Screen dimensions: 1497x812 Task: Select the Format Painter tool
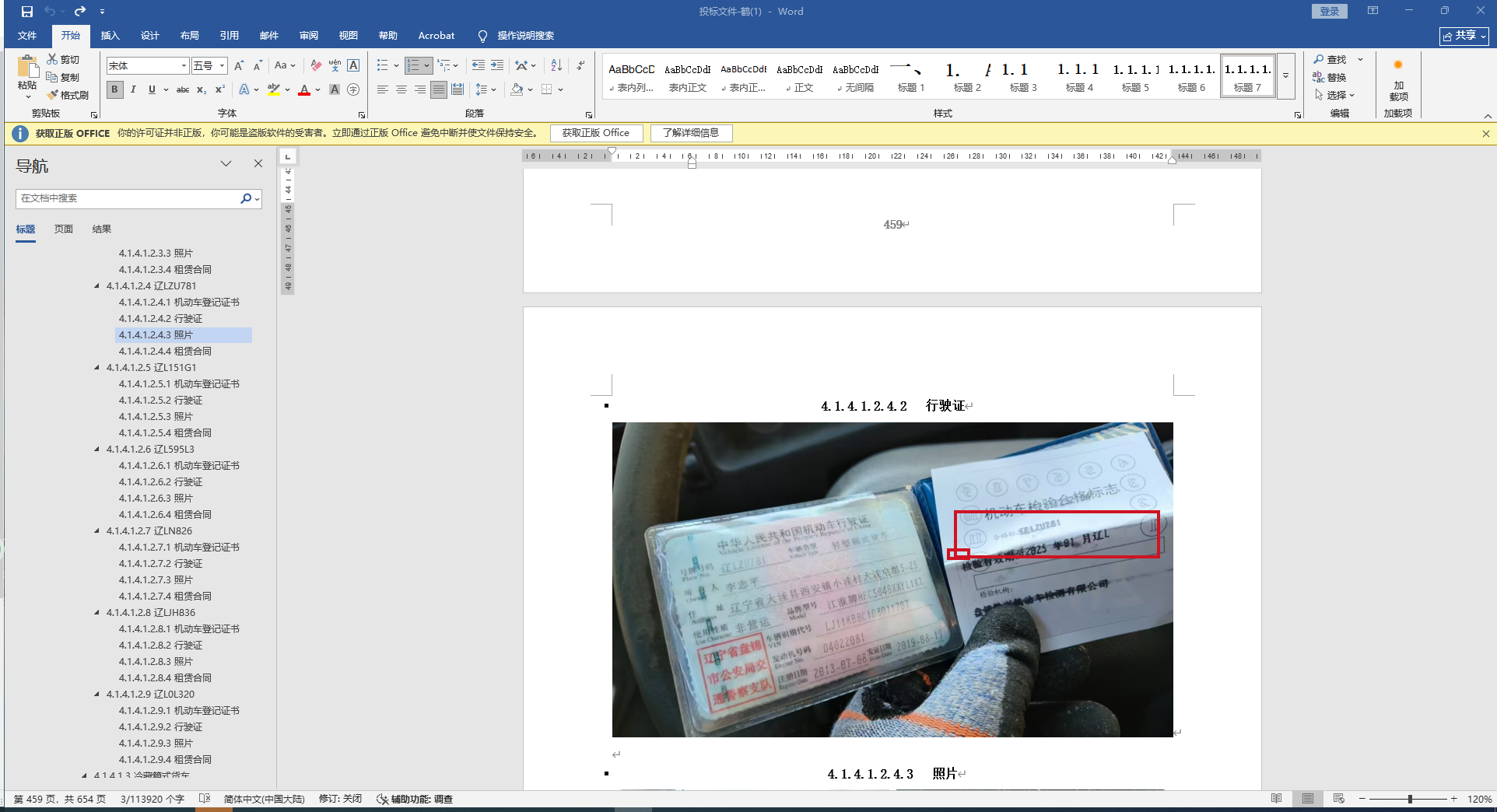coord(68,95)
